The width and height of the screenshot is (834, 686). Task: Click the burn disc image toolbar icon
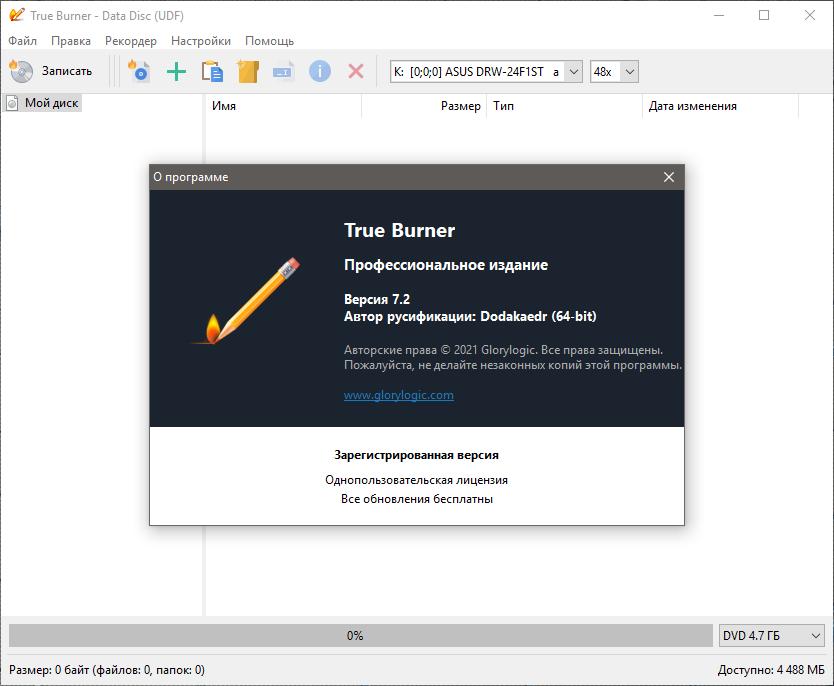tap(140, 71)
